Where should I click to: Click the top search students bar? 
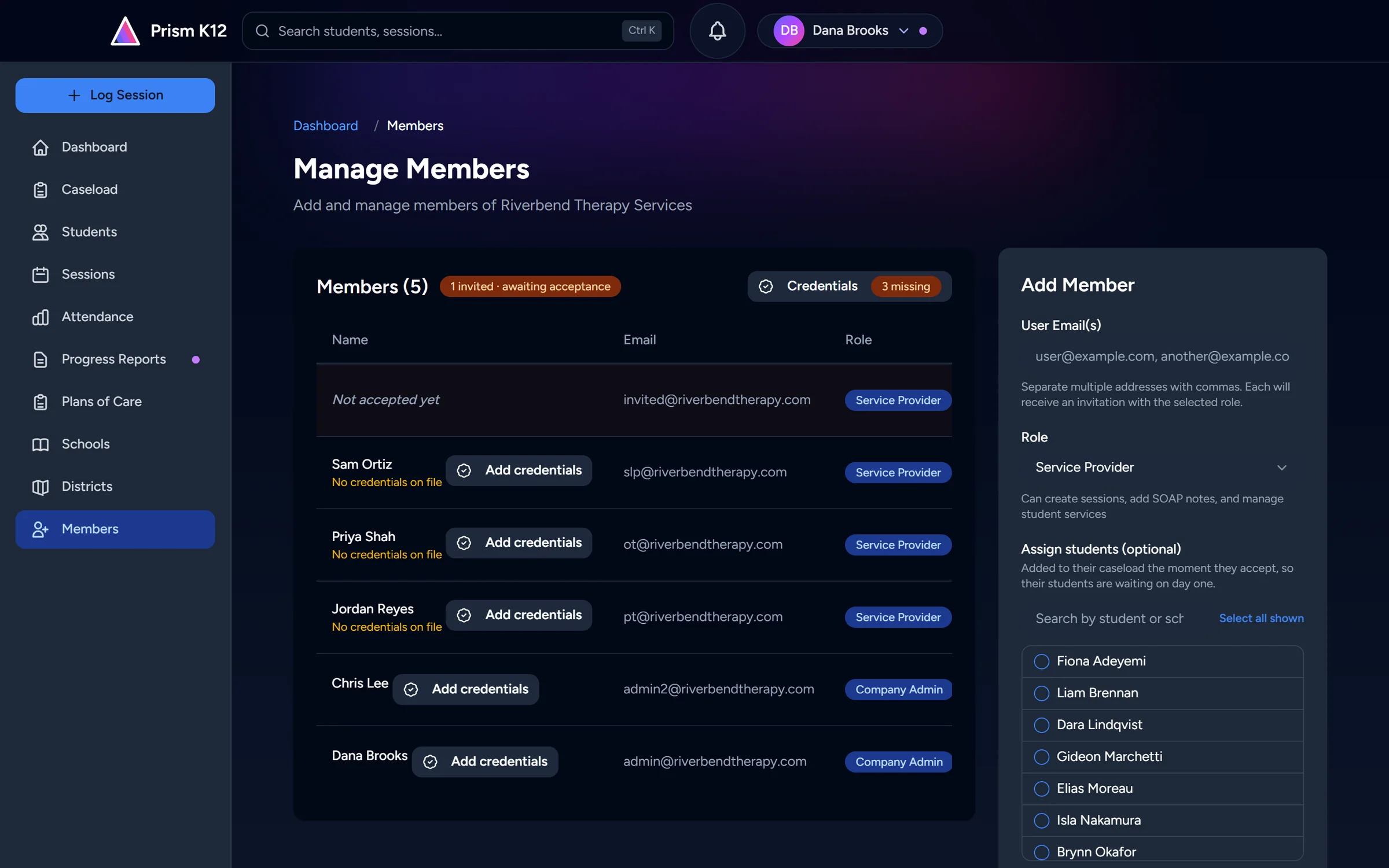click(458, 31)
